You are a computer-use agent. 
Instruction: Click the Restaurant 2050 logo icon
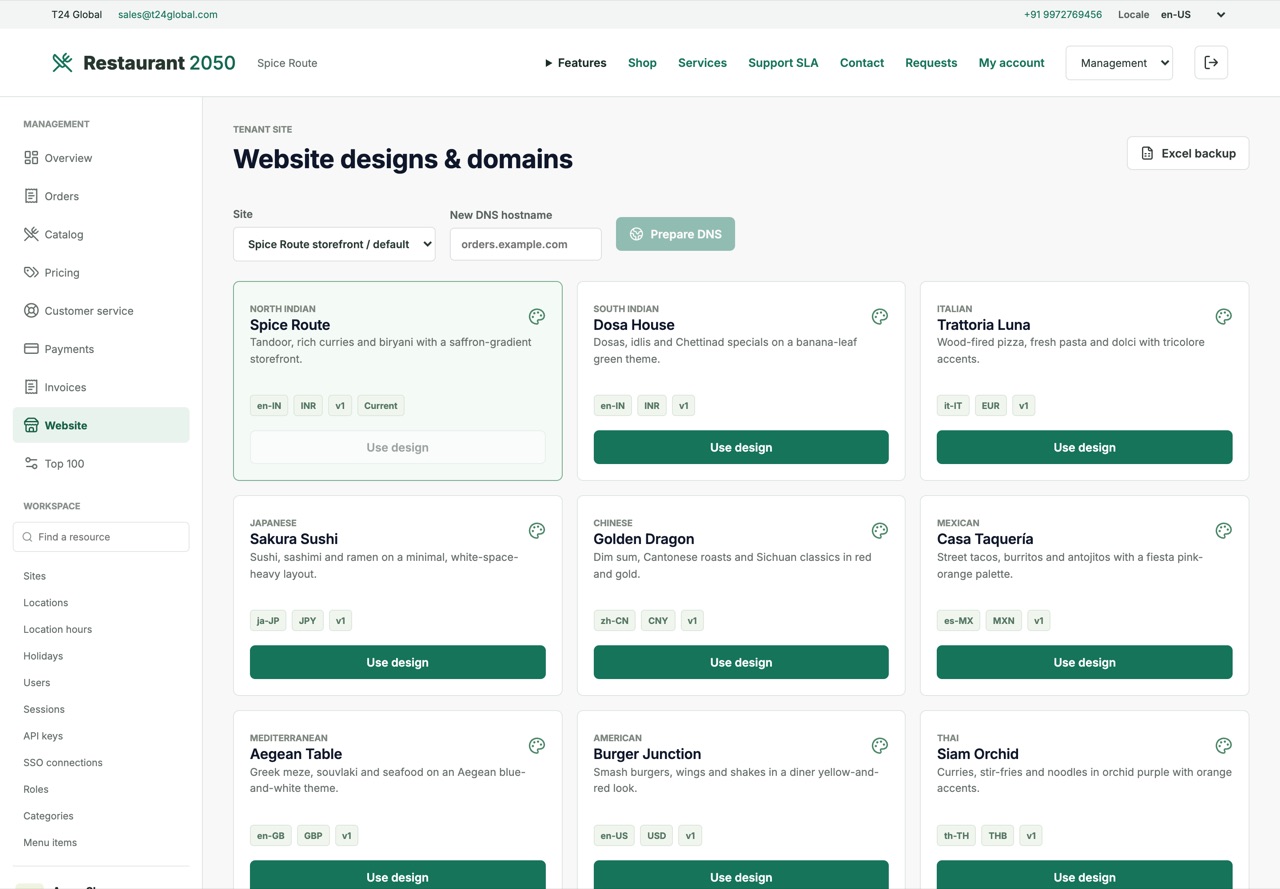pyautogui.click(x=62, y=63)
